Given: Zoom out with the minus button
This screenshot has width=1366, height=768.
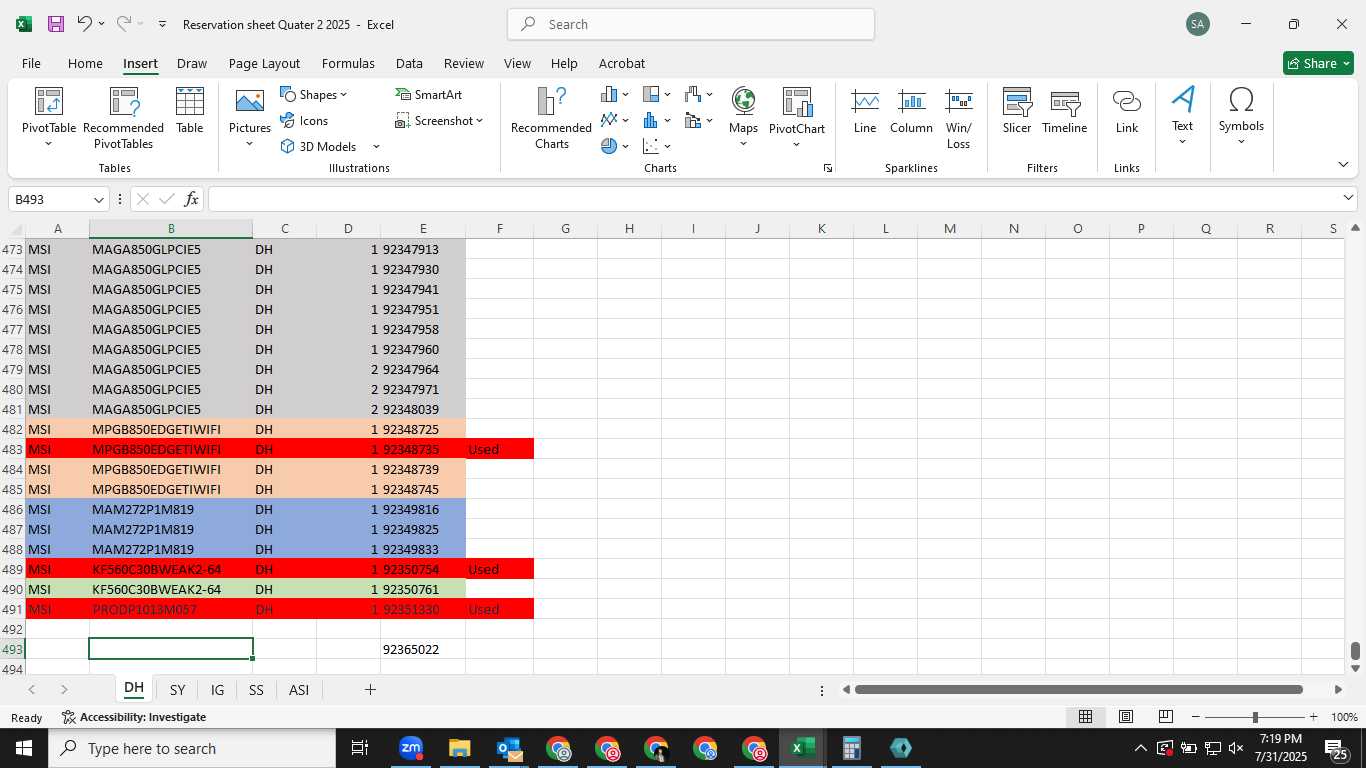Looking at the screenshot, I should pyautogui.click(x=1195, y=717).
